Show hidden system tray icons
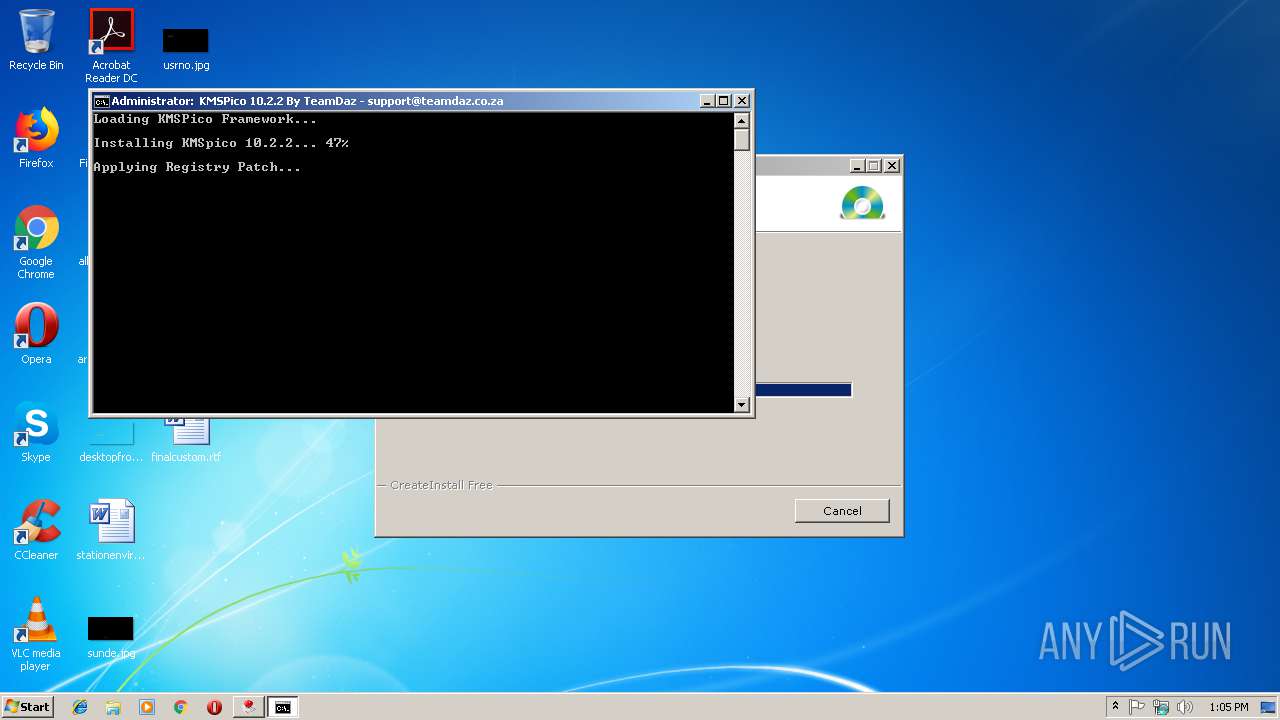Image resolution: width=1280 pixels, height=720 pixels. pyautogui.click(x=1115, y=707)
